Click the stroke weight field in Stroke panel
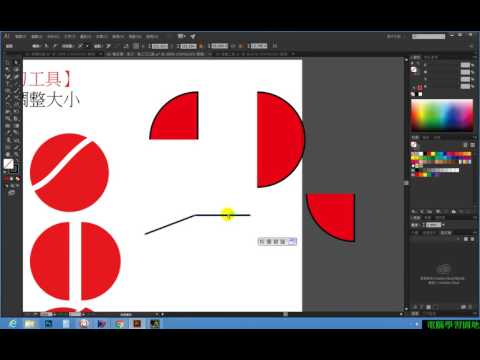The image size is (480, 360). click(433, 225)
